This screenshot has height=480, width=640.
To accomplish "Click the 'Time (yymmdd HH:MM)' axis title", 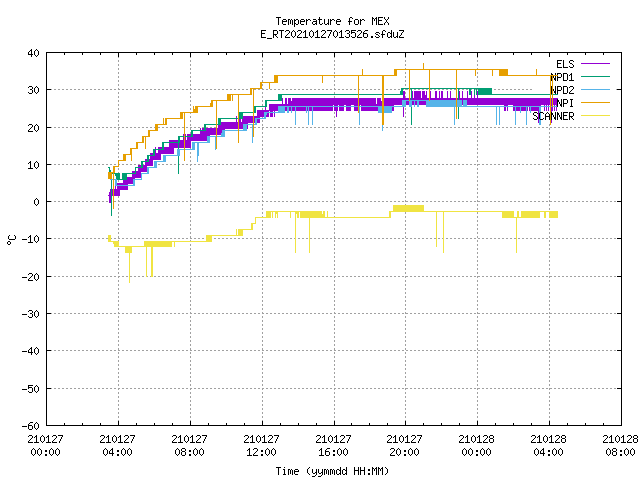I will [x=332, y=471].
